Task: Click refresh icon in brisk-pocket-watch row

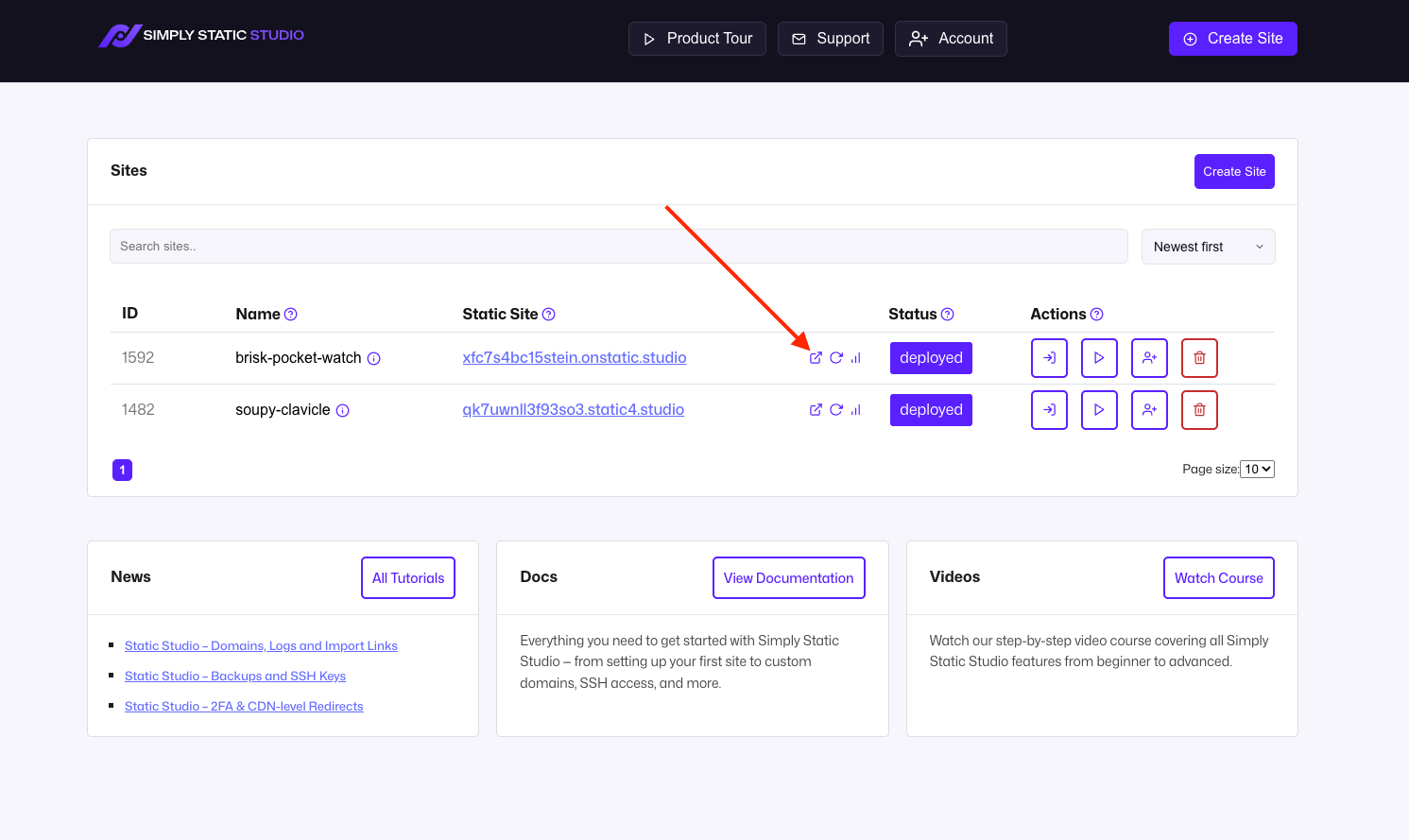Action: tap(836, 358)
